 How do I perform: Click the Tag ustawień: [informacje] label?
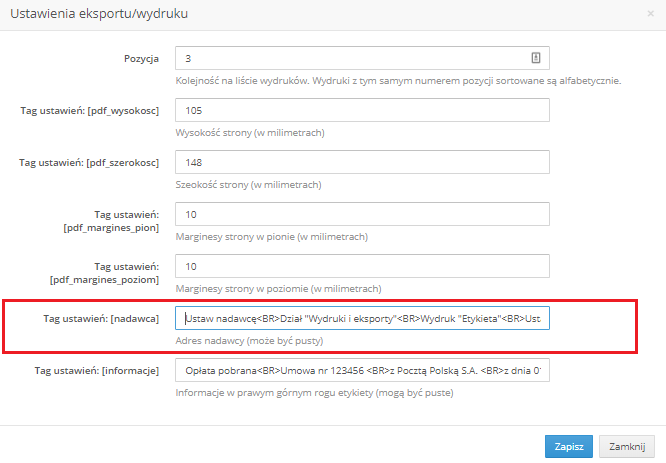tap(97, 371)
